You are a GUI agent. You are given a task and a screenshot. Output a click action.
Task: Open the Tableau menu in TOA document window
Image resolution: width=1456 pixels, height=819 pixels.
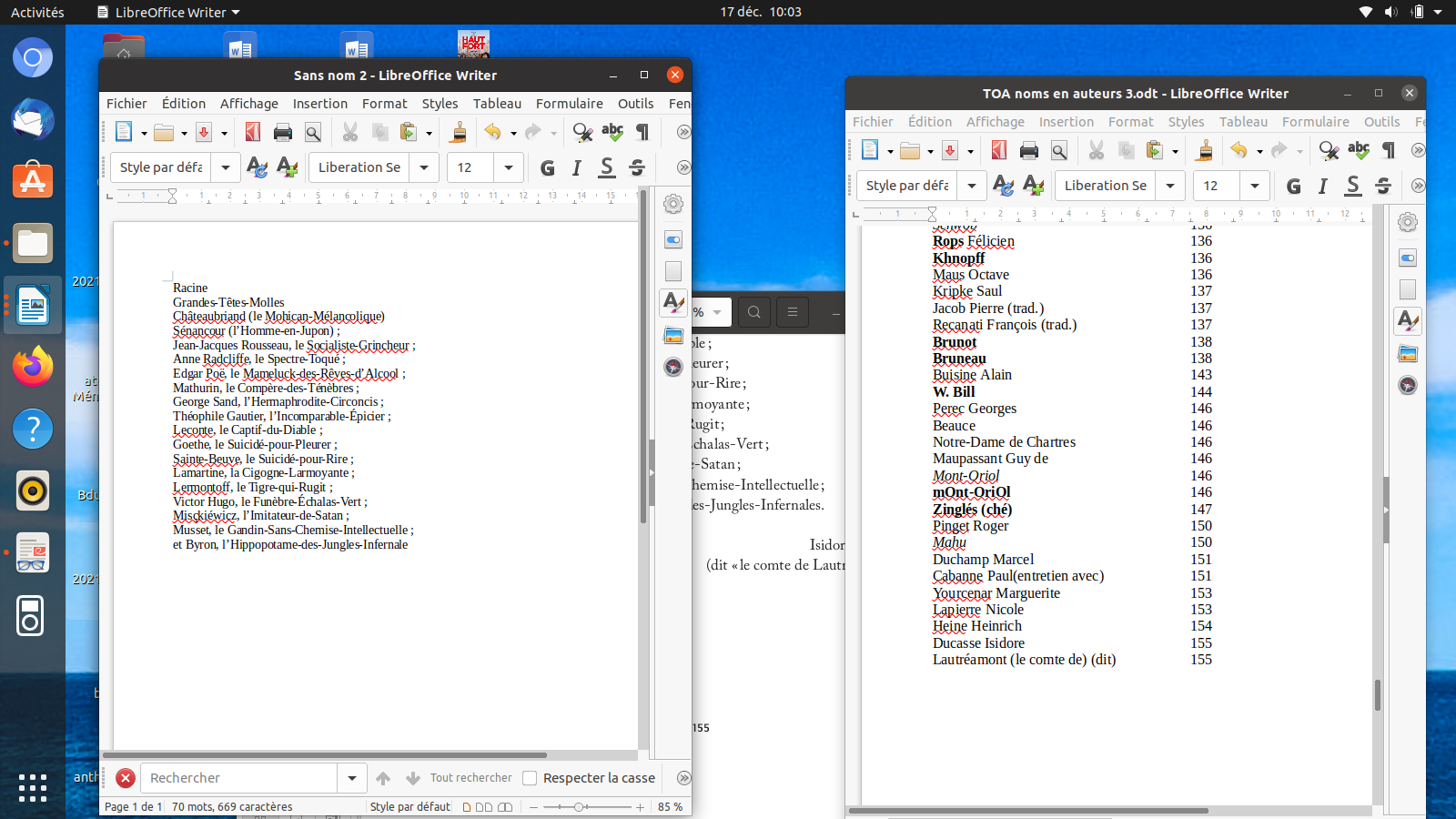click(1243, 122)
